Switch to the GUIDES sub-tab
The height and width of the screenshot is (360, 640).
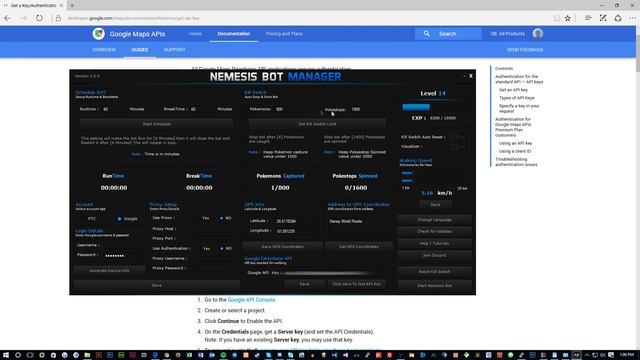pos(140,50)
